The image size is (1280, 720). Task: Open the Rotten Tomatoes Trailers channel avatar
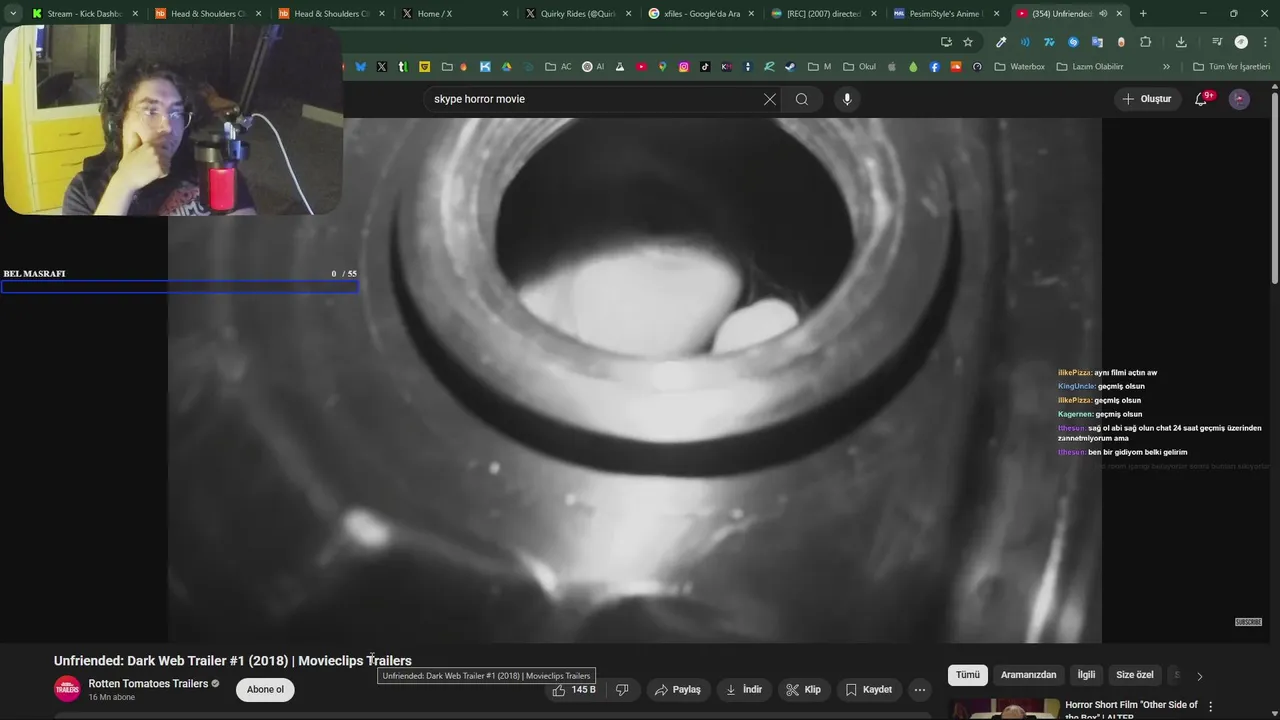tap(67, 689)
